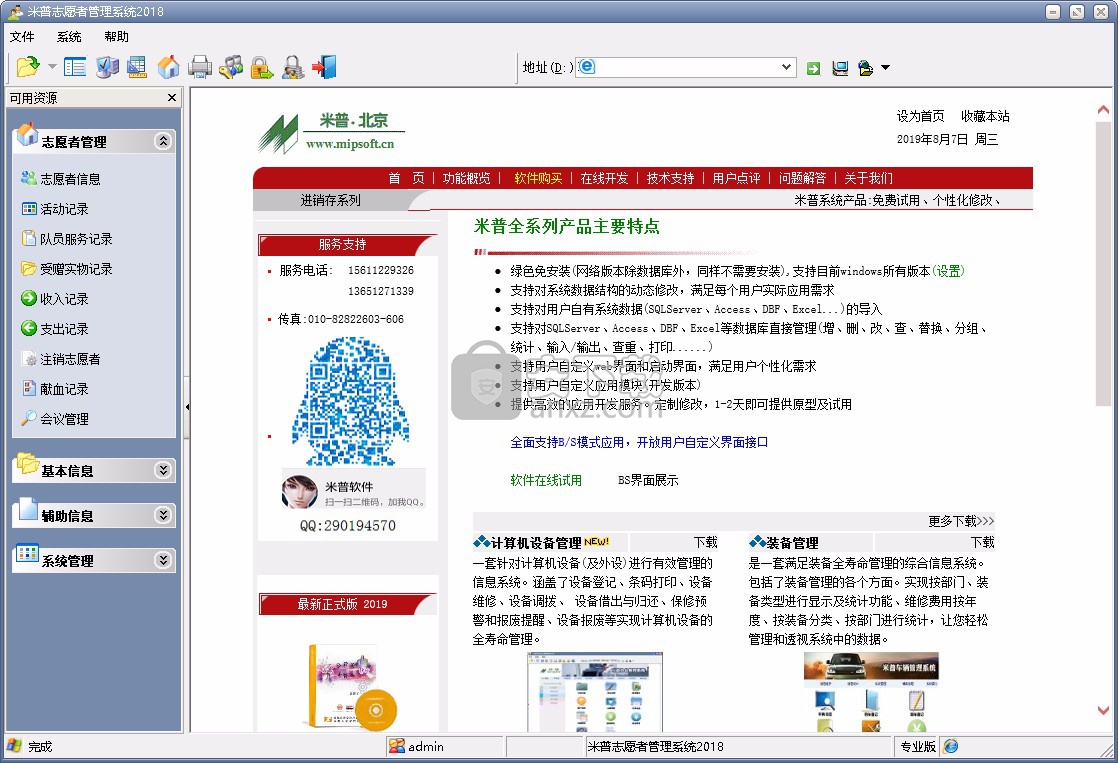The image size is (1118, 763).
Task: Open the users and key permissions icon
Action: pyautogui.click(x=231, y=67)
